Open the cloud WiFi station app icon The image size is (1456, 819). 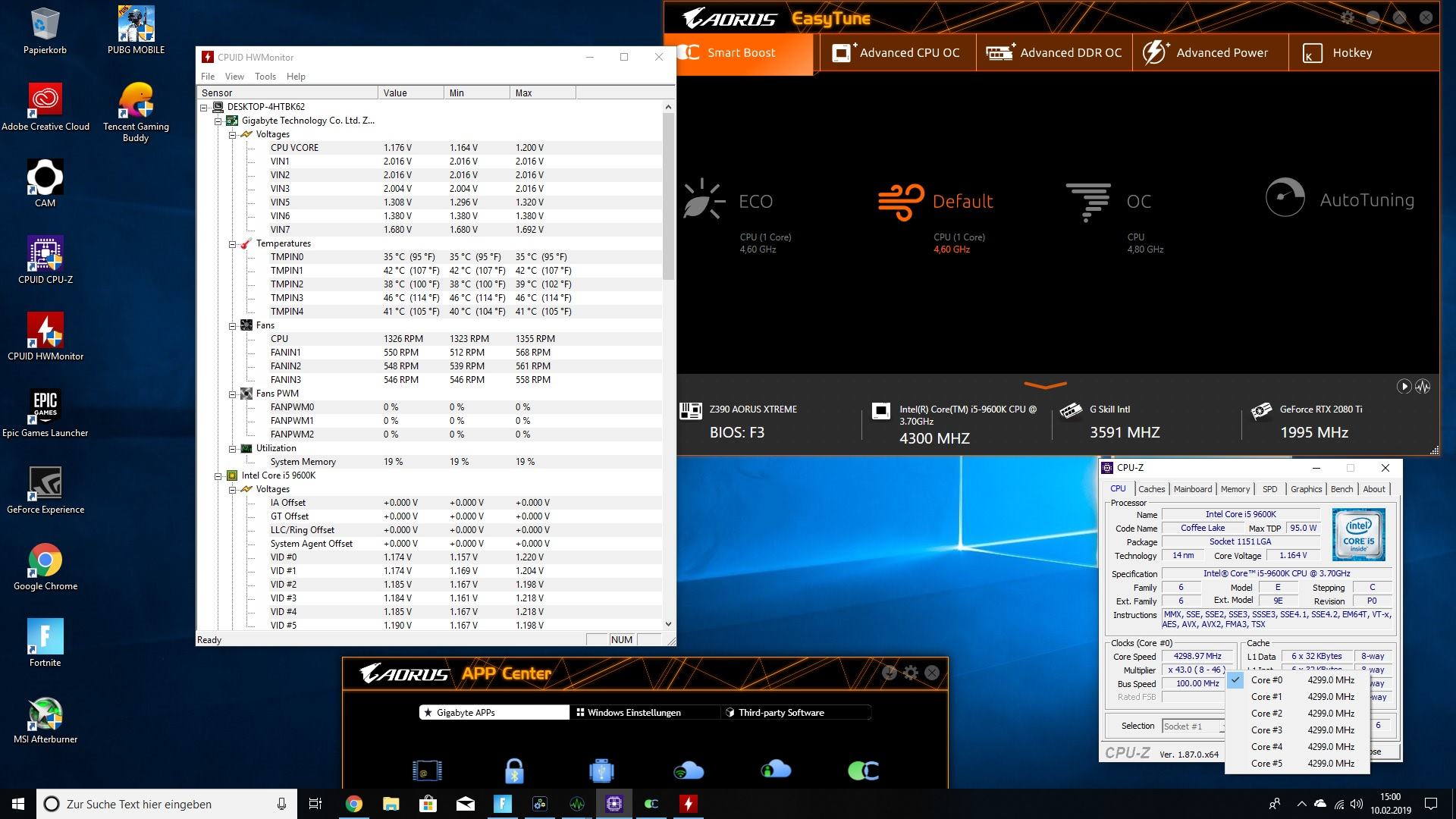[689, 771]
